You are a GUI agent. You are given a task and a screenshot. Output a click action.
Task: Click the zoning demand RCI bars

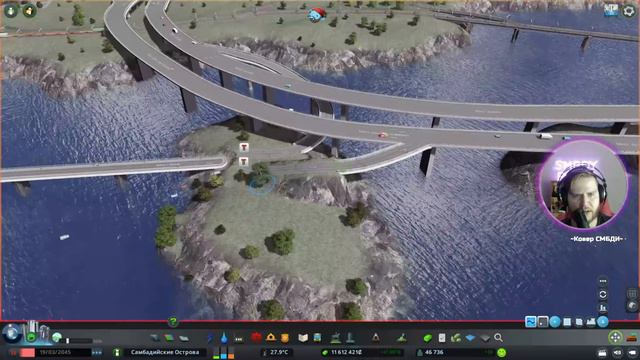[224, 353]
